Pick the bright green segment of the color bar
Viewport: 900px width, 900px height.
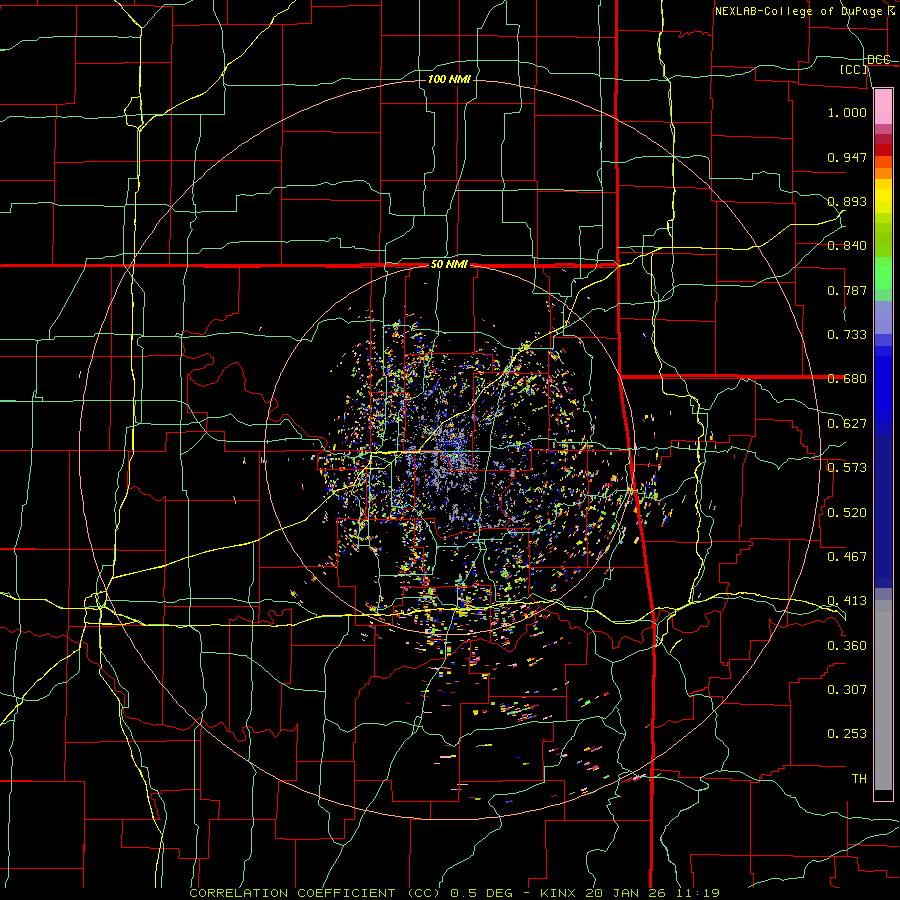tap(883, 273)
